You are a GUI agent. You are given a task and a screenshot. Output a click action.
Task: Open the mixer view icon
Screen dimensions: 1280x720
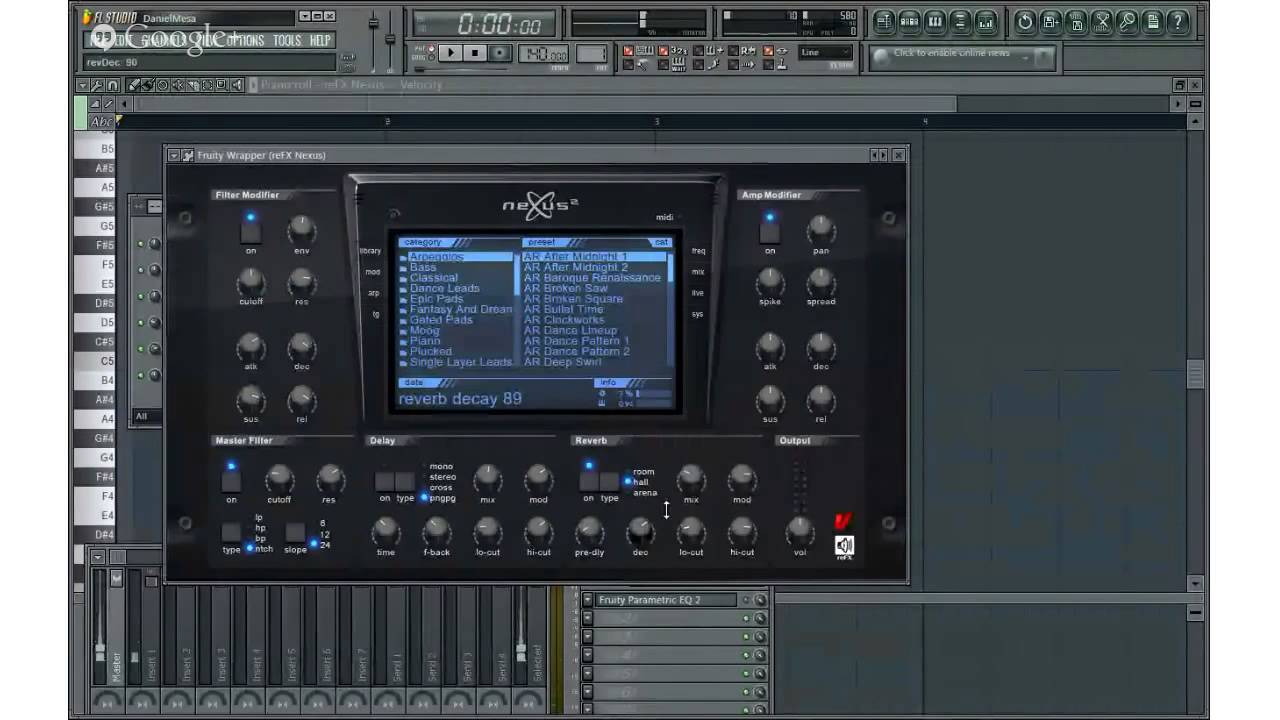click(x=986, y=21)
